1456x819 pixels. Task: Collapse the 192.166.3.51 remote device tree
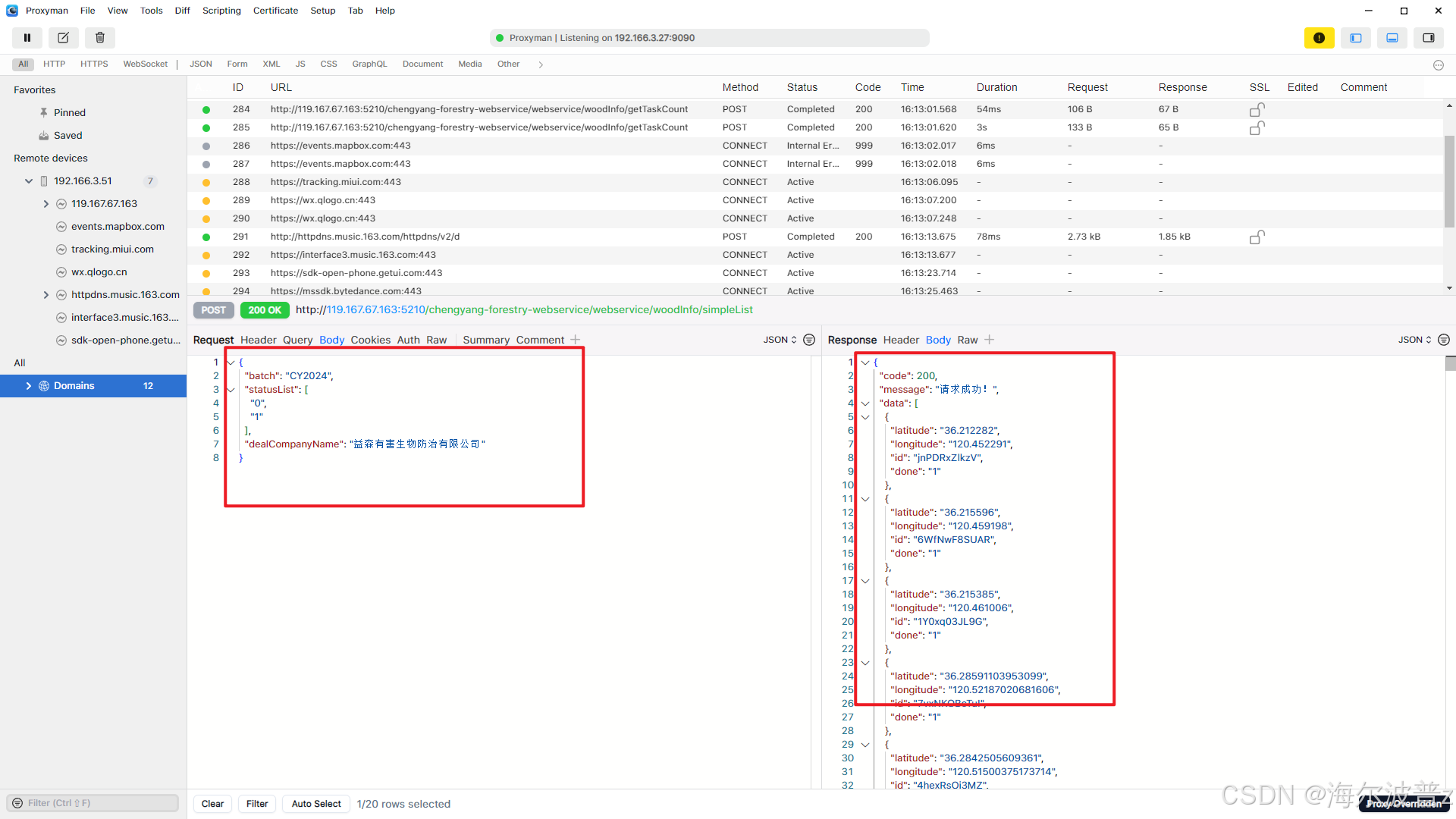pos(29,180)
